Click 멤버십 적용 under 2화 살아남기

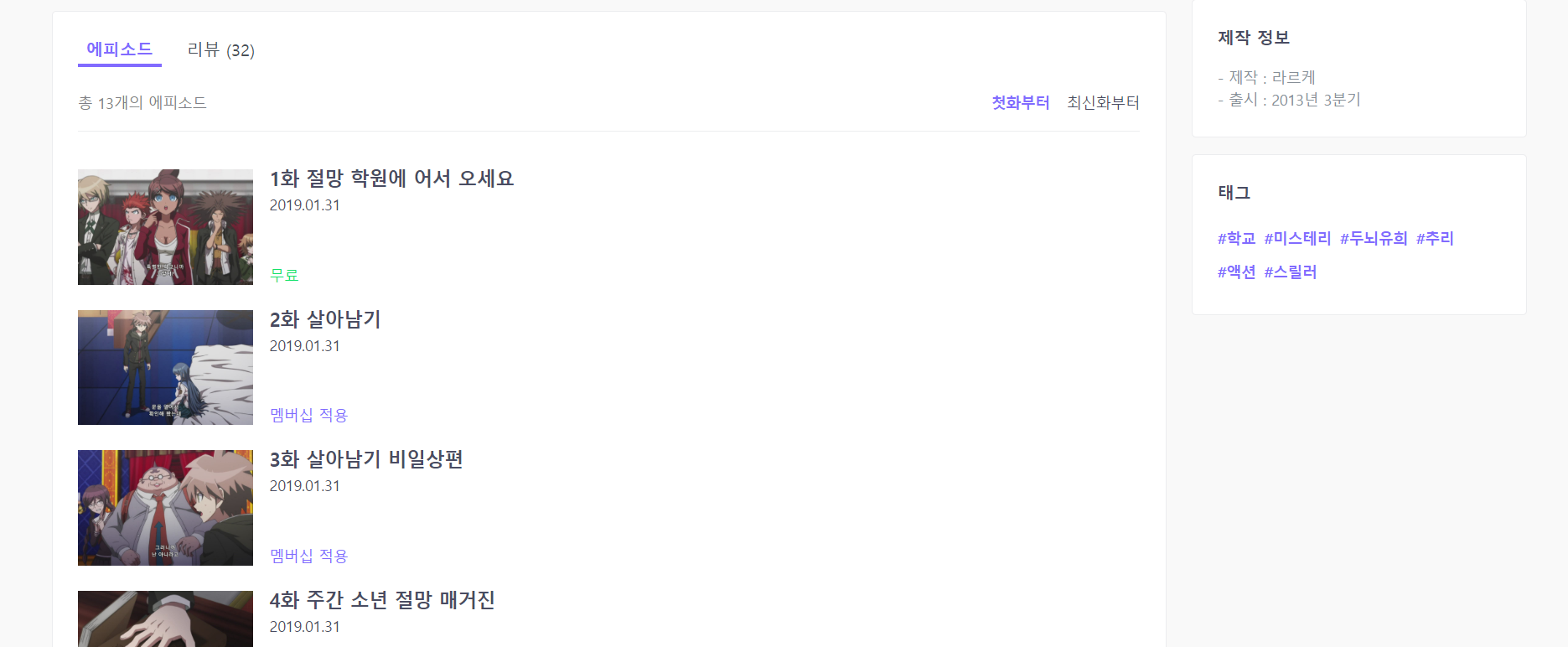pos(308,415)
